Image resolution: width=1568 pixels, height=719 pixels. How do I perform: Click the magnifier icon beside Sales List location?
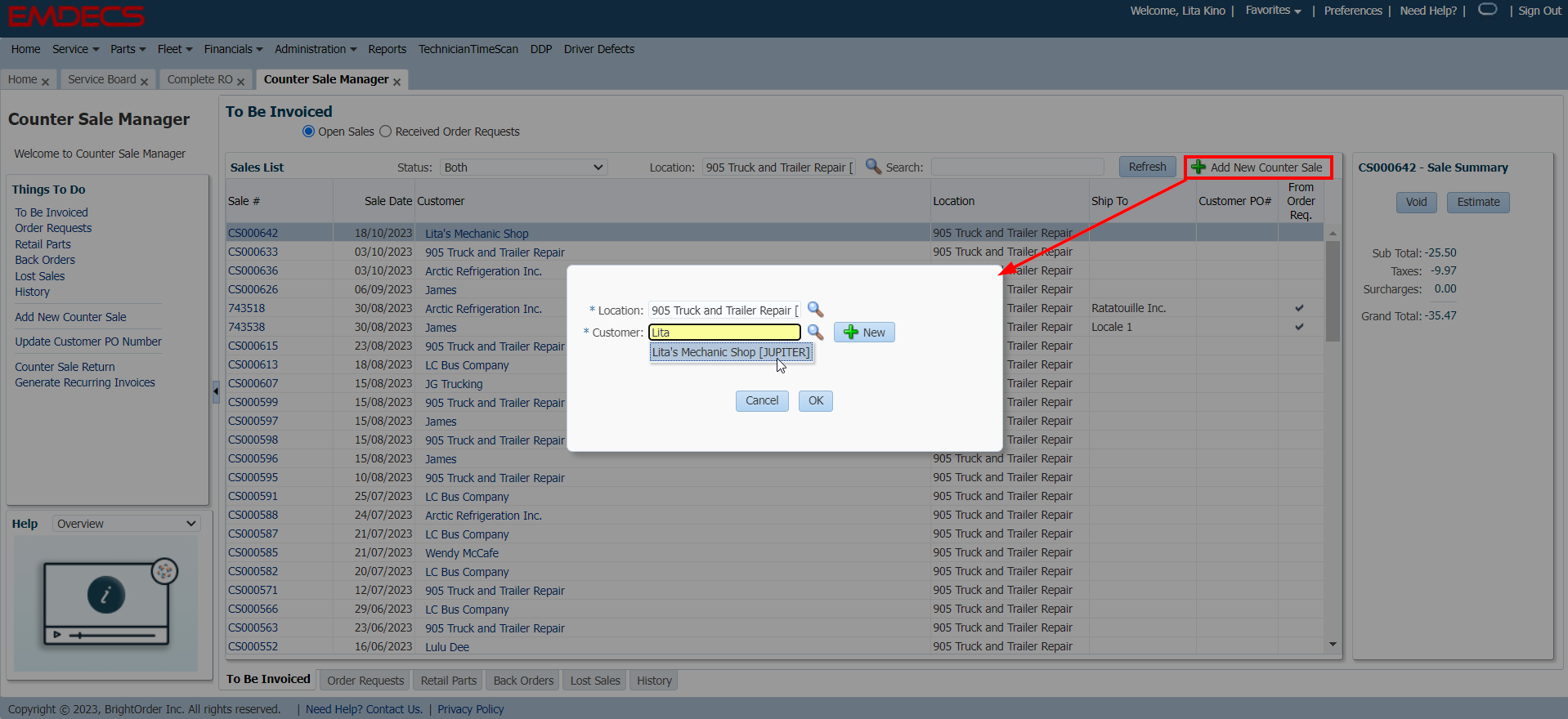tap(873, 167)
